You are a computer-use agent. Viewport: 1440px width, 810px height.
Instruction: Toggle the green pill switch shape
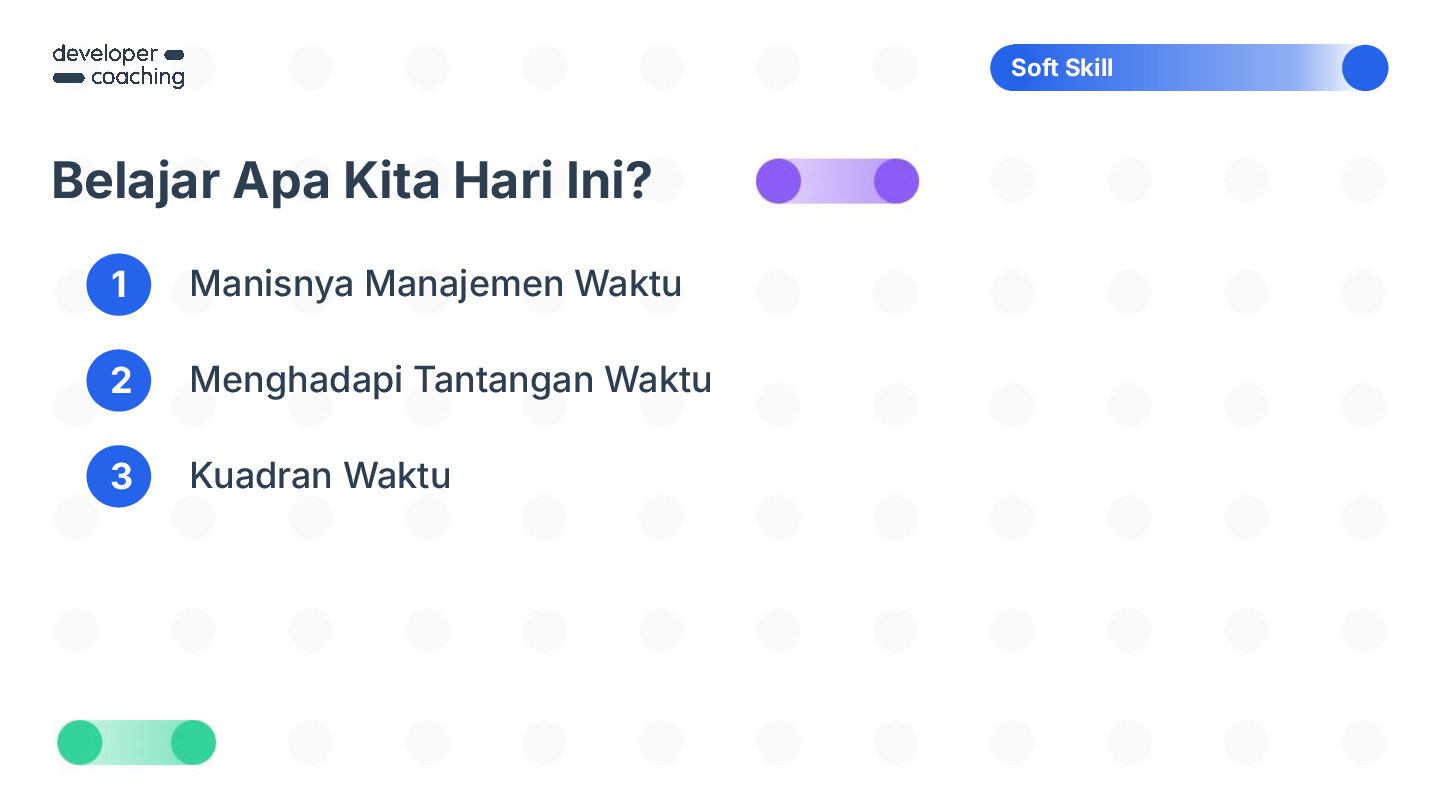click(136, 742)
